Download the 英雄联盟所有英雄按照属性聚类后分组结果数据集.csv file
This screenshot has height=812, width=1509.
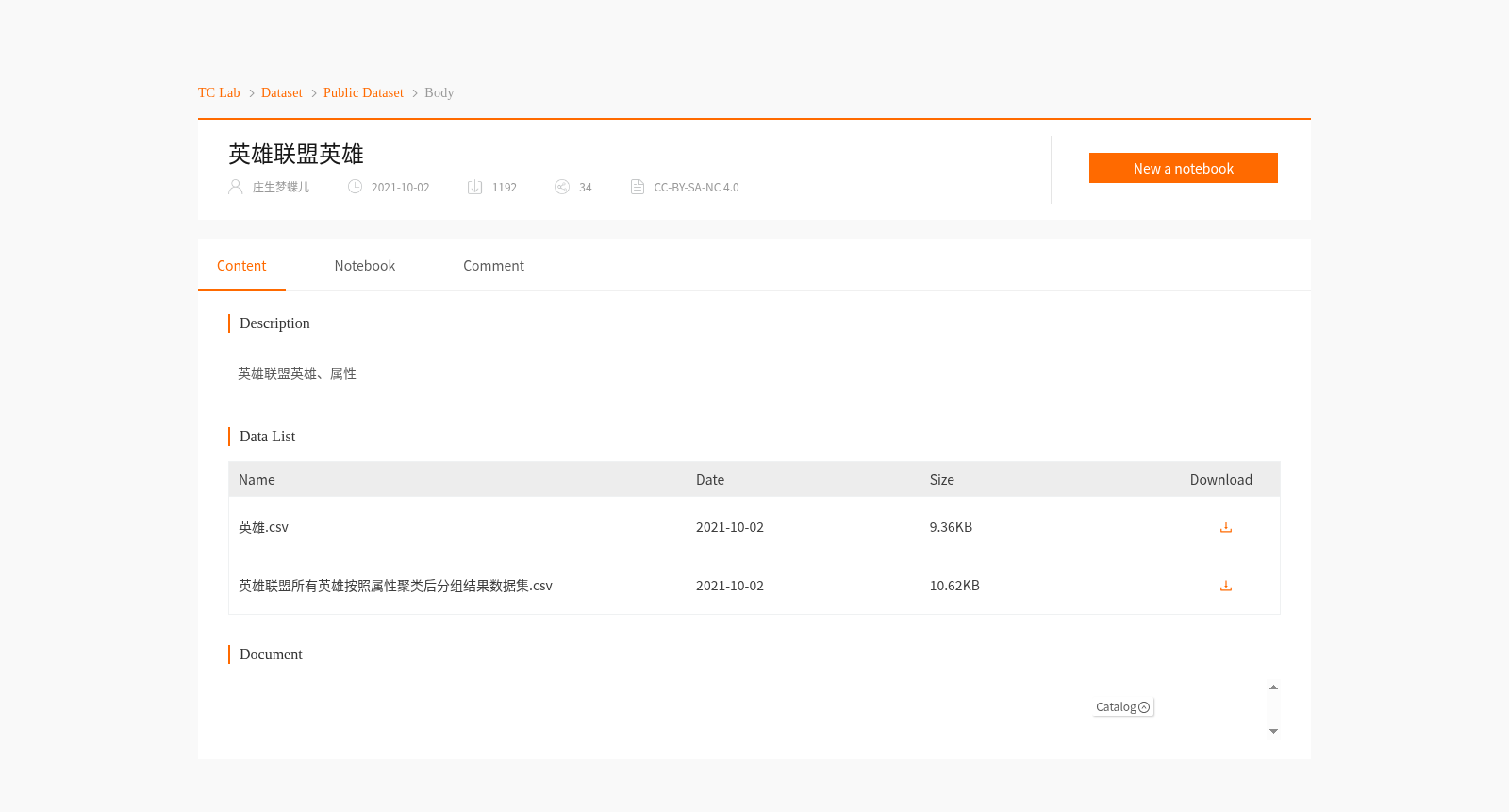pyautogui.click(x=1225, y=586)
